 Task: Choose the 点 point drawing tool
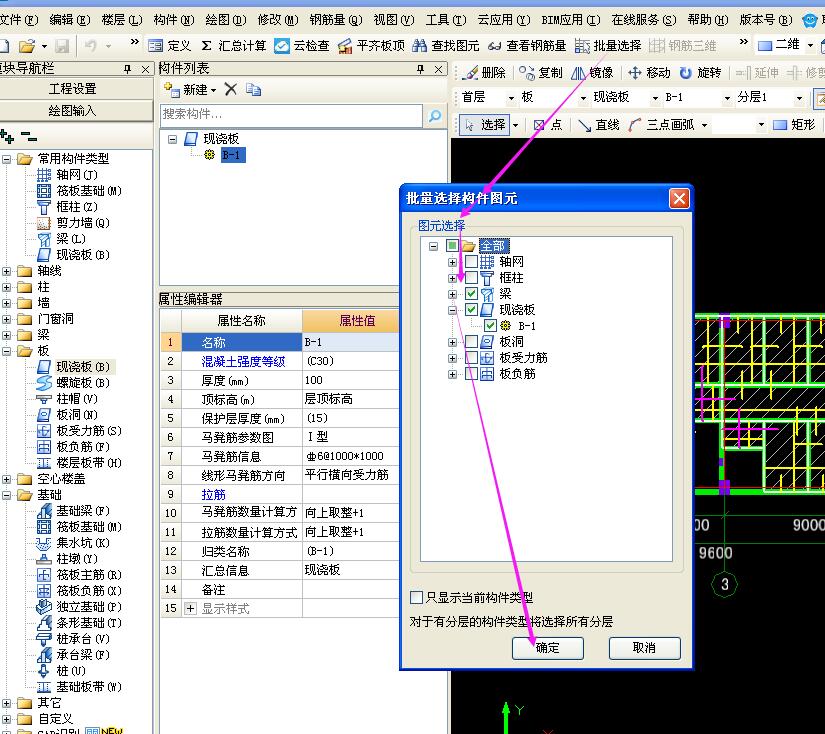[x=548, y=125]
